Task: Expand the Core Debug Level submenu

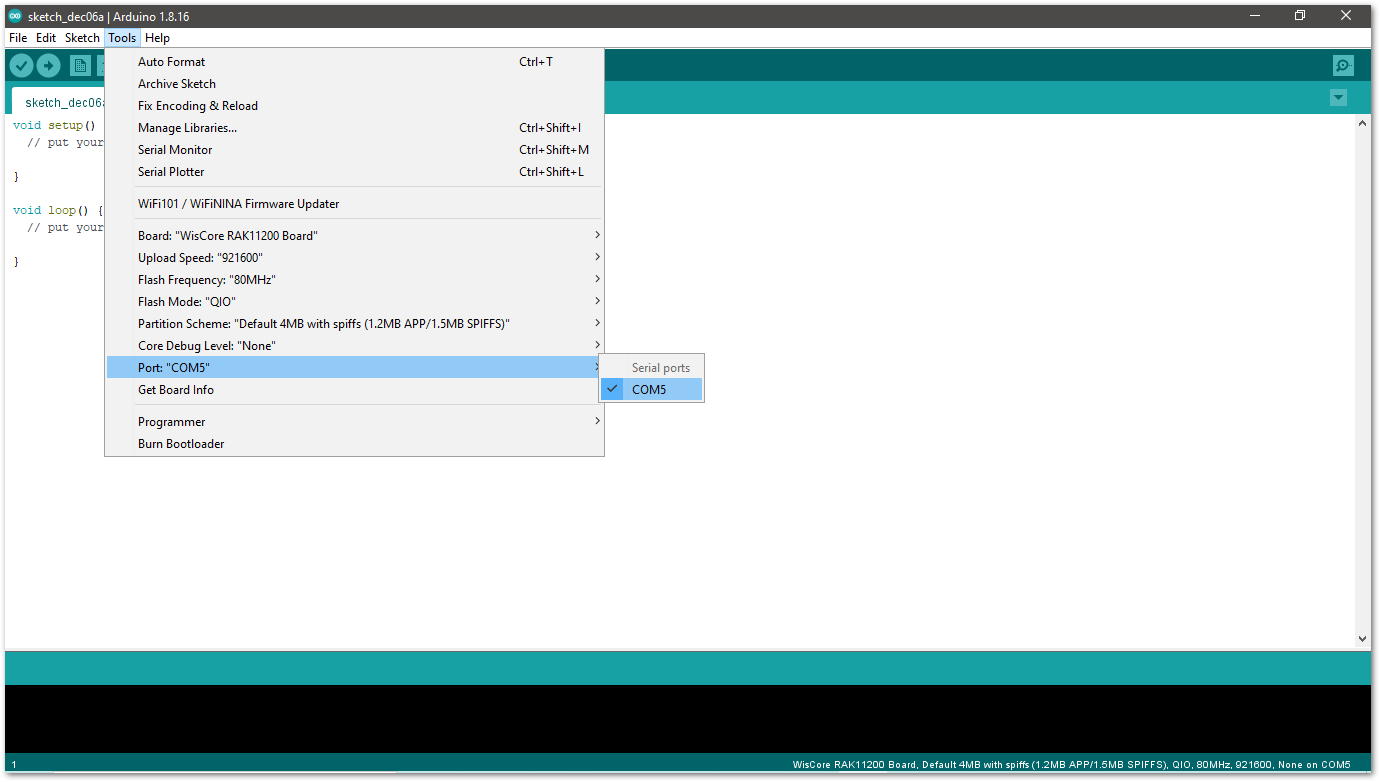Action: click(354, 346)
